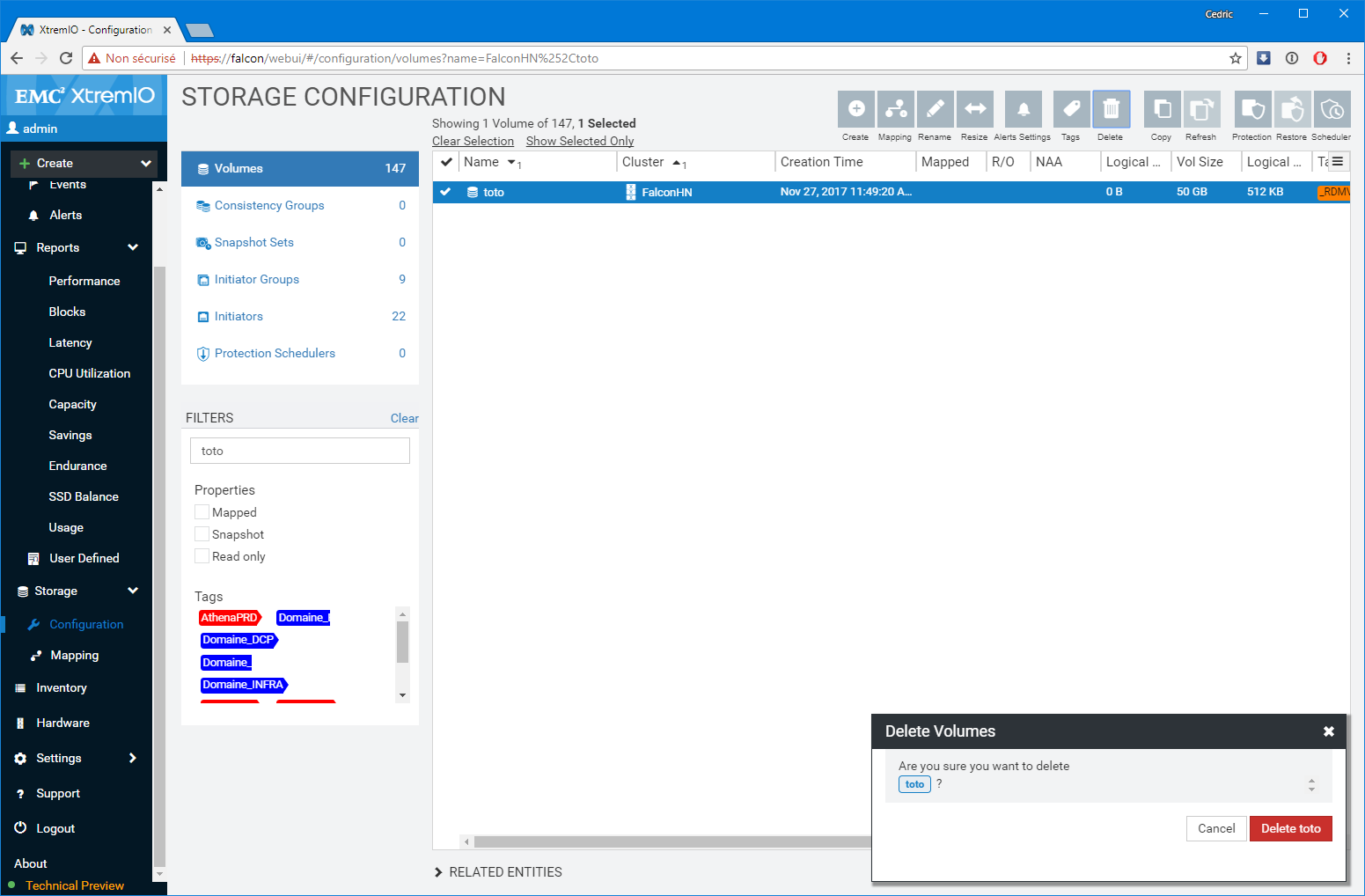Click the toto filter text field
Image resolution: width=1365 pixels, height=896 pixels.
[x=299, y=451]
